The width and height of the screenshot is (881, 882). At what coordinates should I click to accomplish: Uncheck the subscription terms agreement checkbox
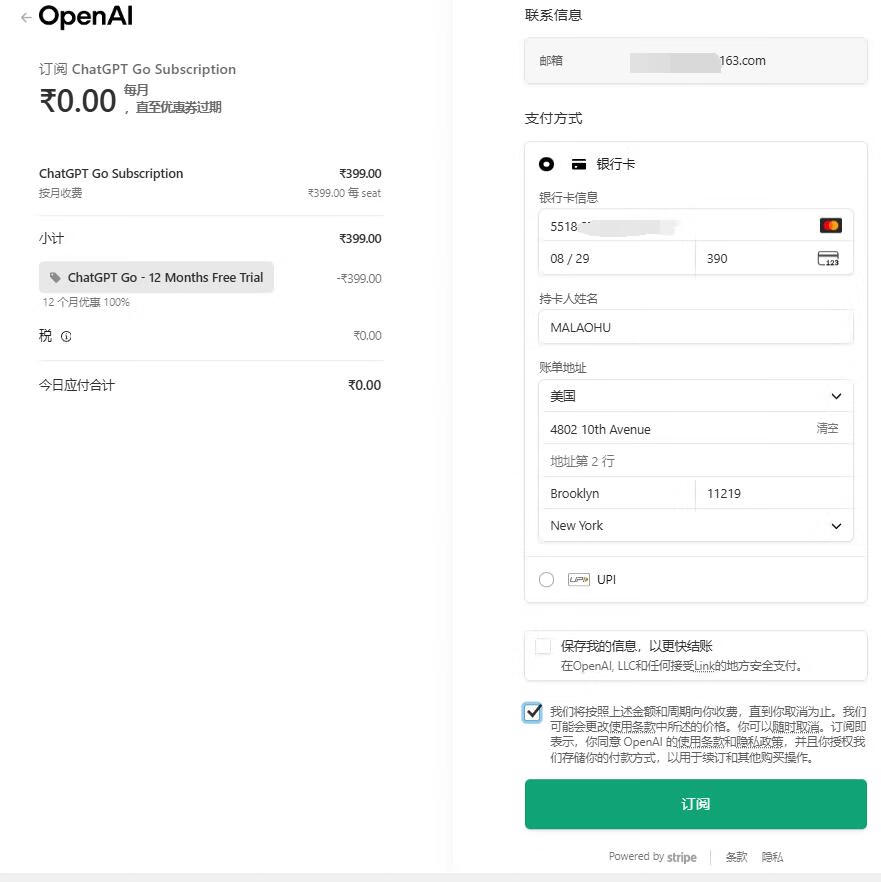click(532, 712)
